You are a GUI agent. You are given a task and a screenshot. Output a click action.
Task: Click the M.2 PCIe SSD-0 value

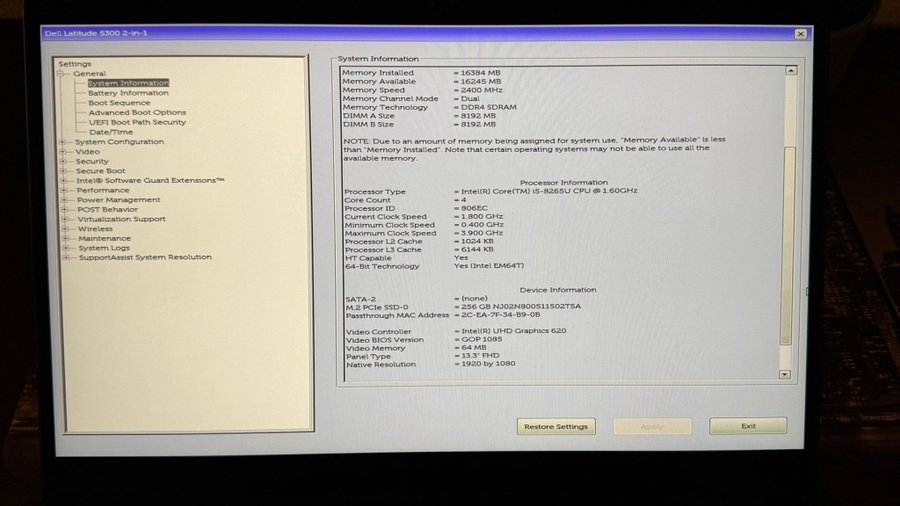(x=521, y=307)
